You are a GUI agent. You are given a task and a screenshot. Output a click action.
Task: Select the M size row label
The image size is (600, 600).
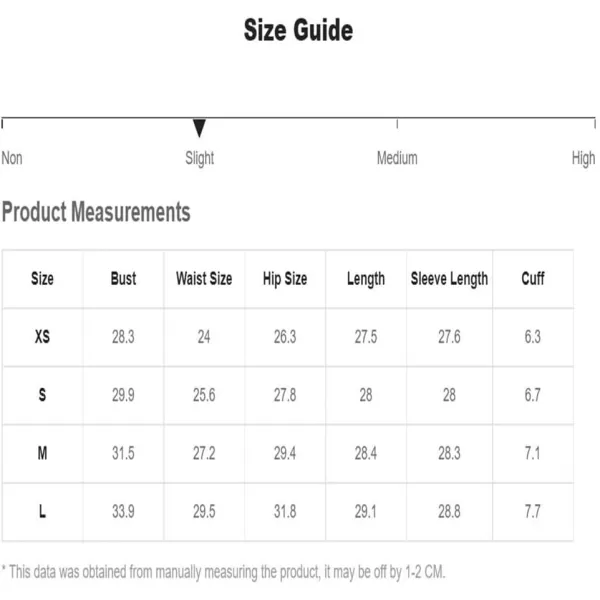coord(42,453)
